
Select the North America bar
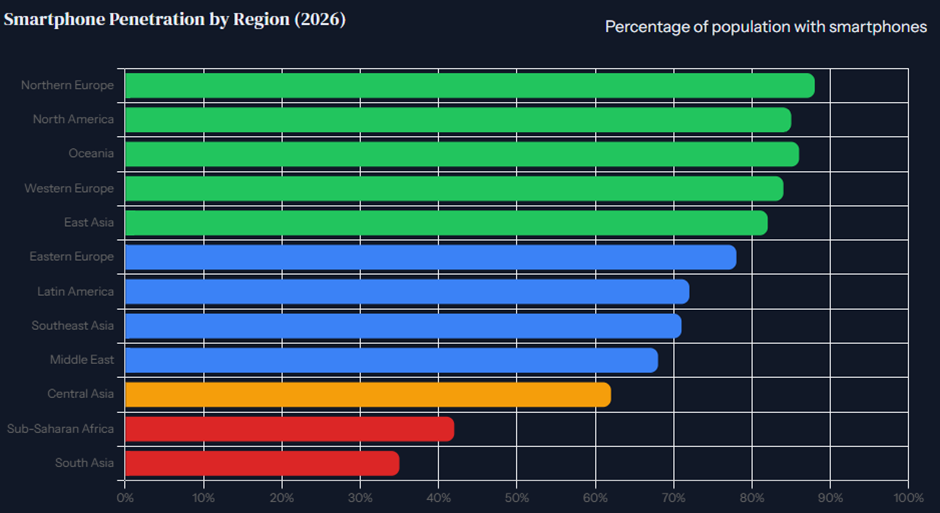pyautogui.click(x=458, y=120)
